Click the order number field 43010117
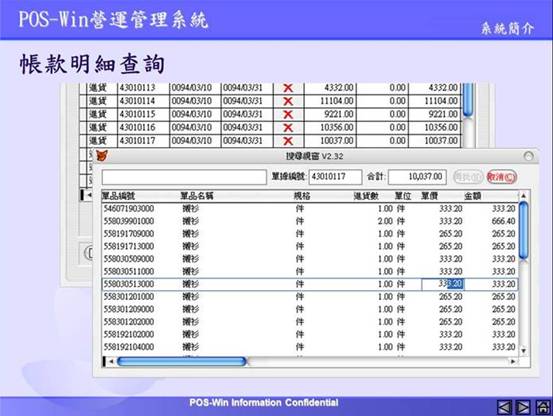Image resolution: width=553 pixels, height=416 pixels. 335,177
